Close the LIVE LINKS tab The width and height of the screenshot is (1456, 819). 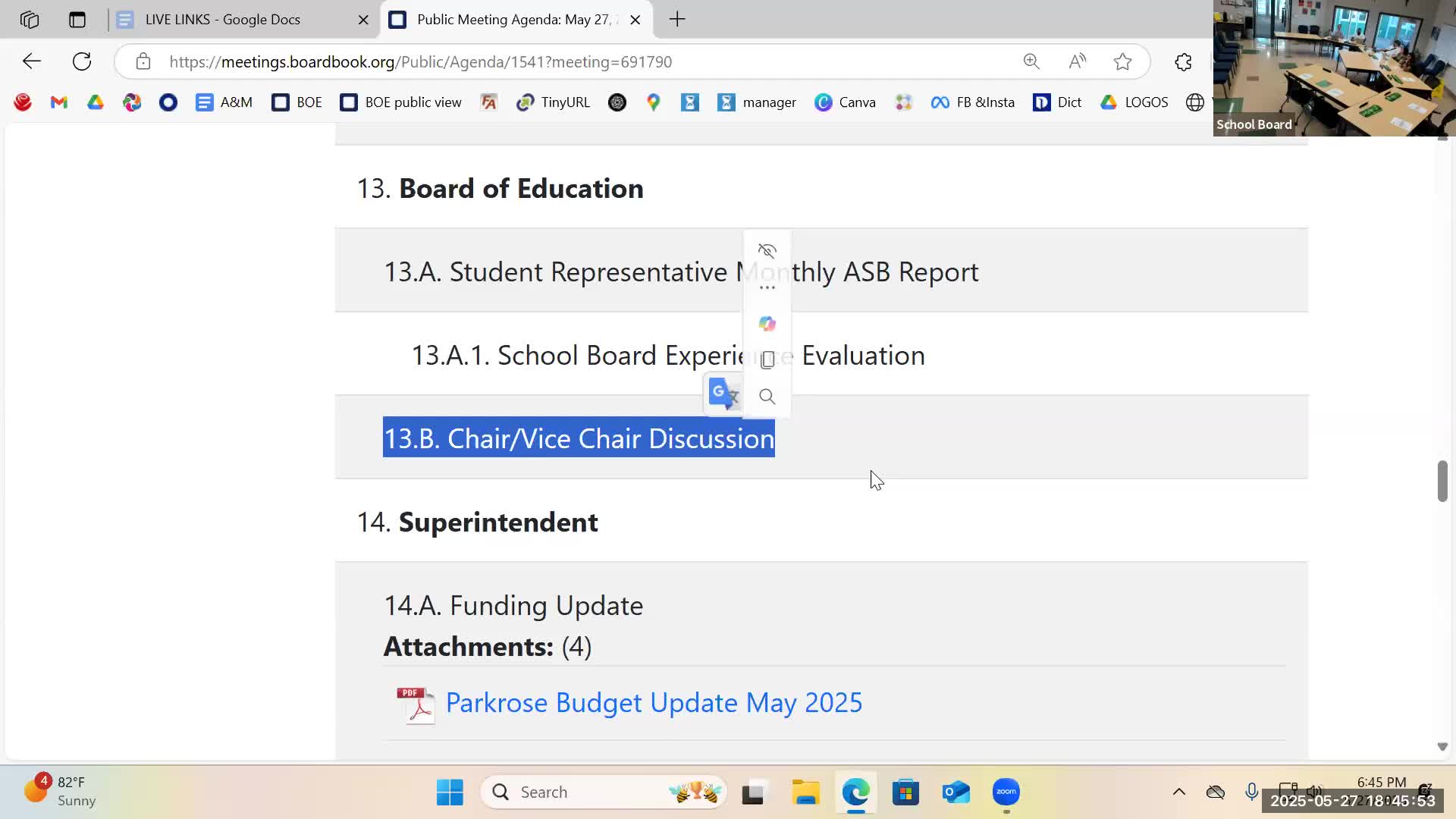tap(363, 20)
